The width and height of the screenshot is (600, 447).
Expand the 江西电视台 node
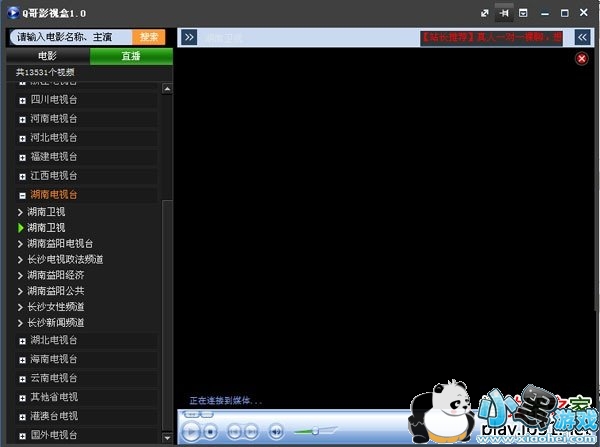(23, 177)
